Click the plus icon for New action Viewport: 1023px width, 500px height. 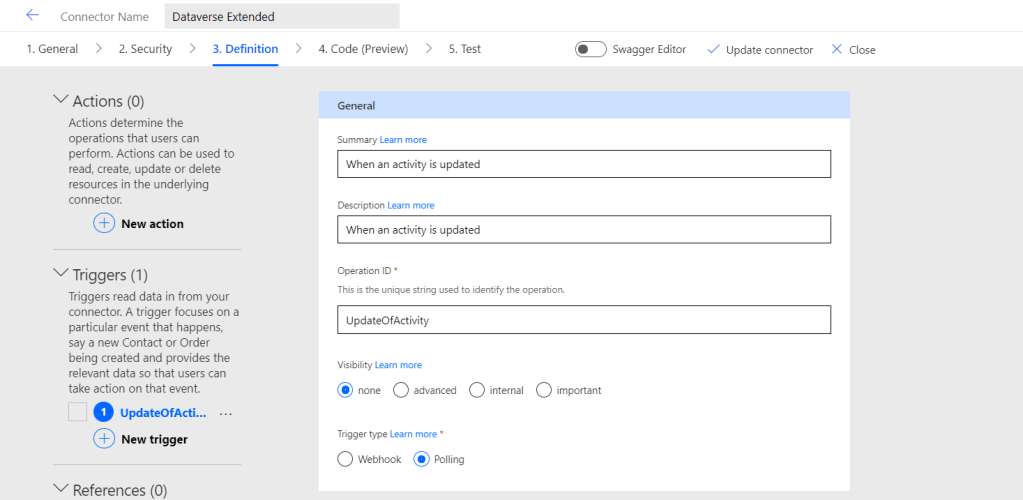[x=104, y=223]
